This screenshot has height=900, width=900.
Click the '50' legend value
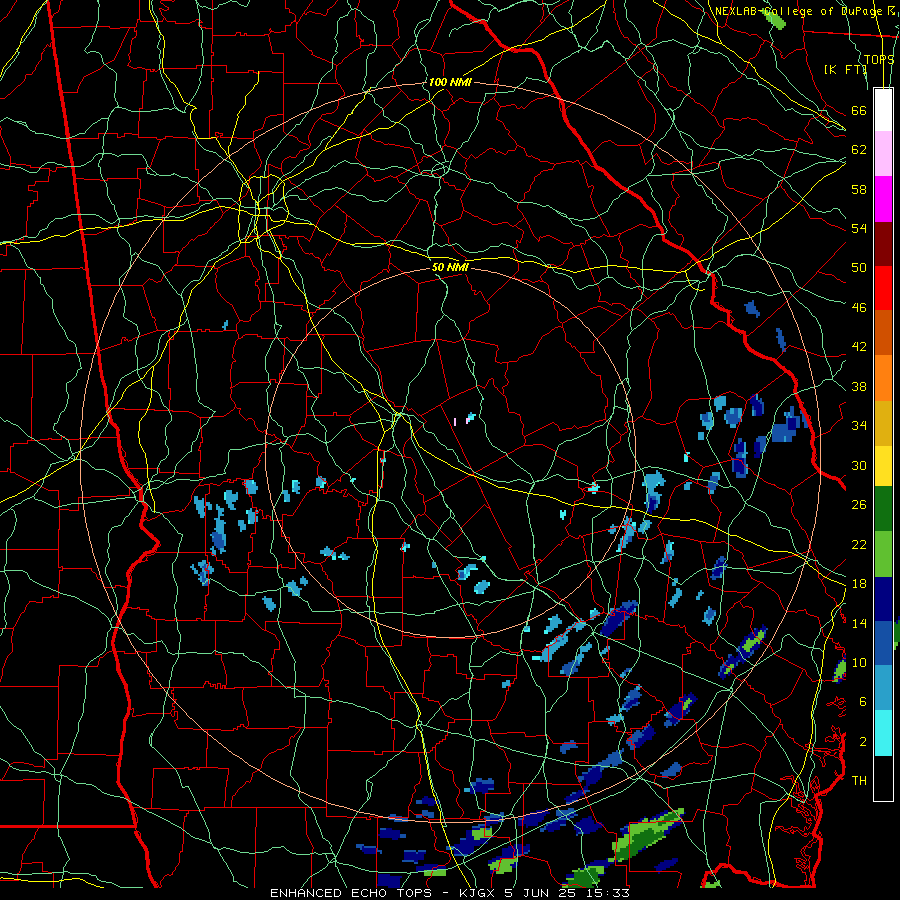tap(859, 268)
